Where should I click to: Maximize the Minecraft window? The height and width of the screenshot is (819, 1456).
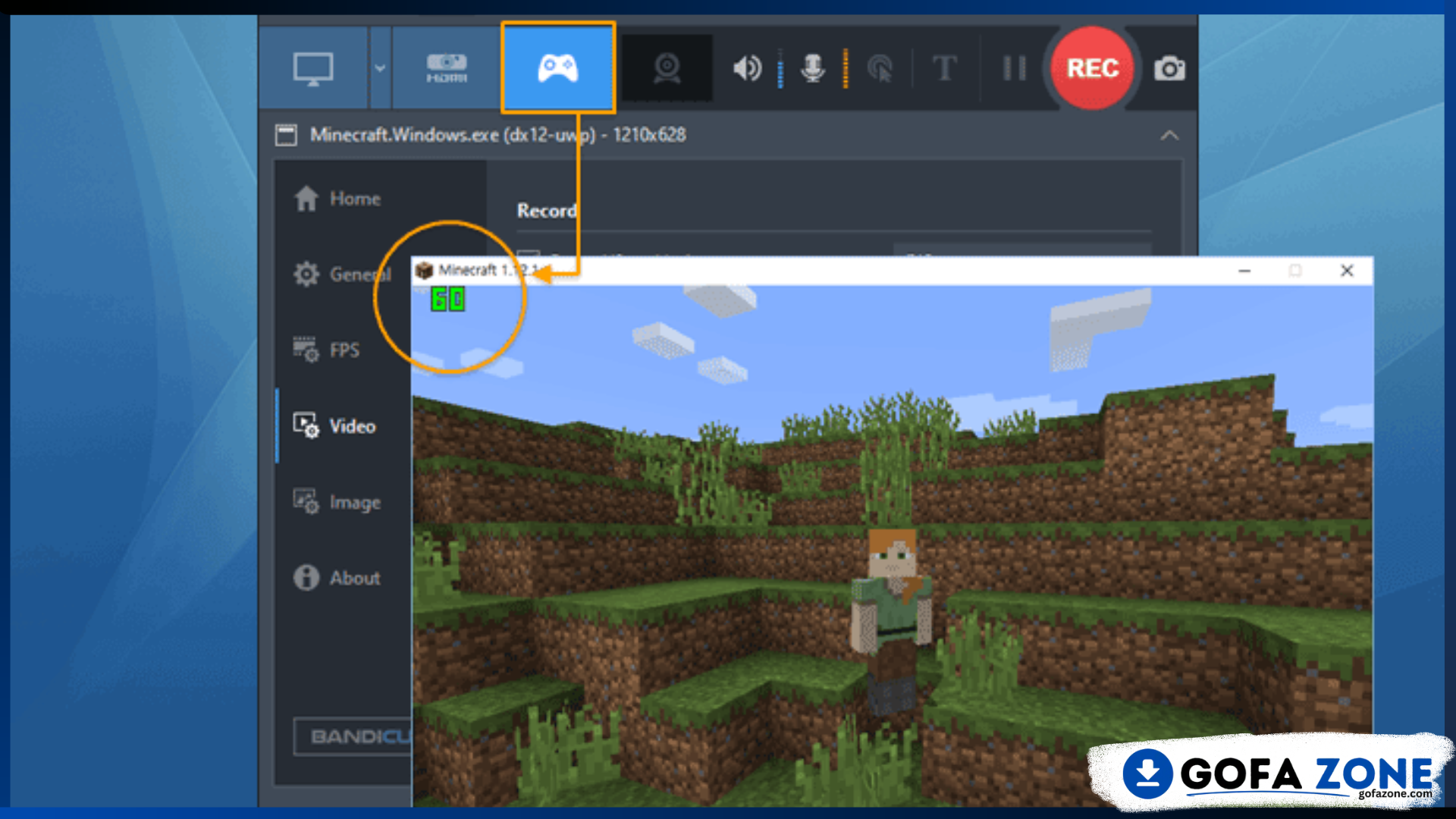1295,271
